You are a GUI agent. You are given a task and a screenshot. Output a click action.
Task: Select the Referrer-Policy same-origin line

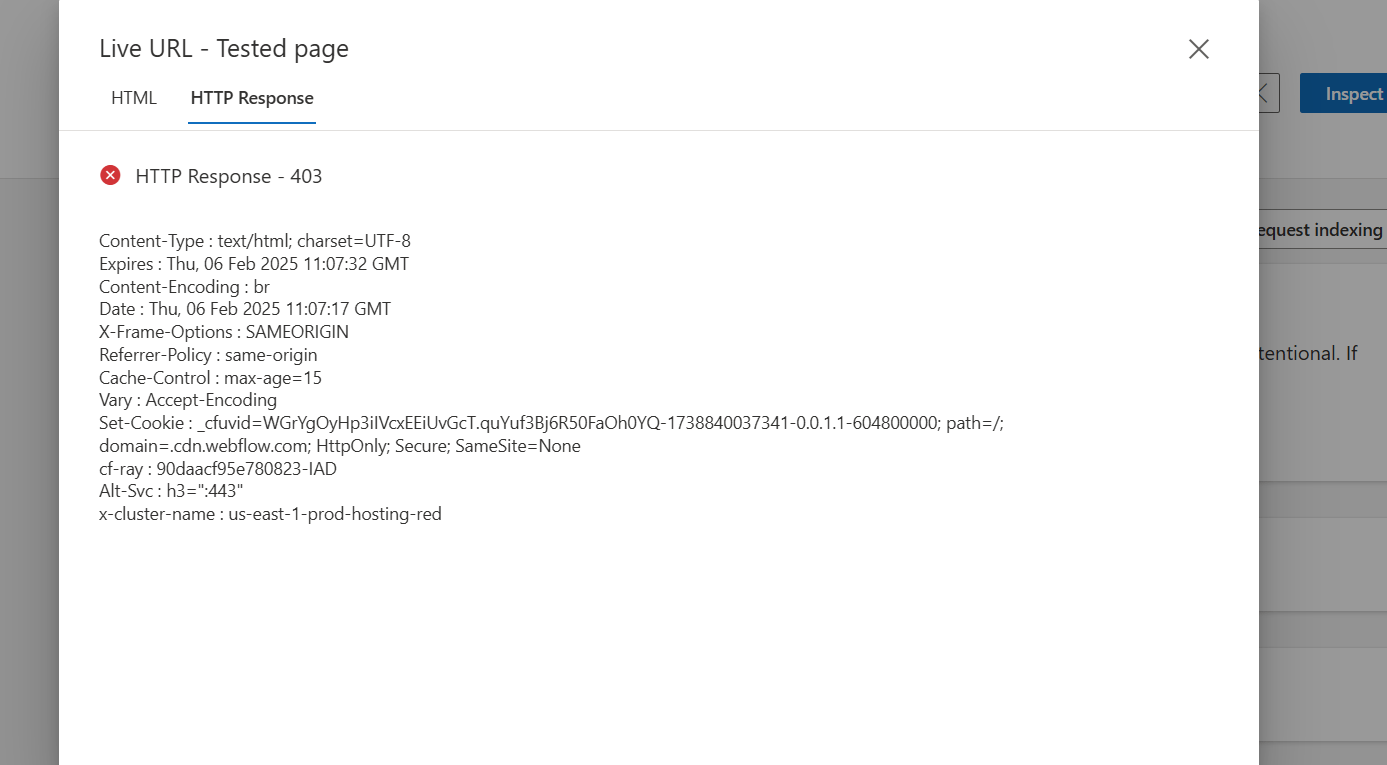[208, 354]
